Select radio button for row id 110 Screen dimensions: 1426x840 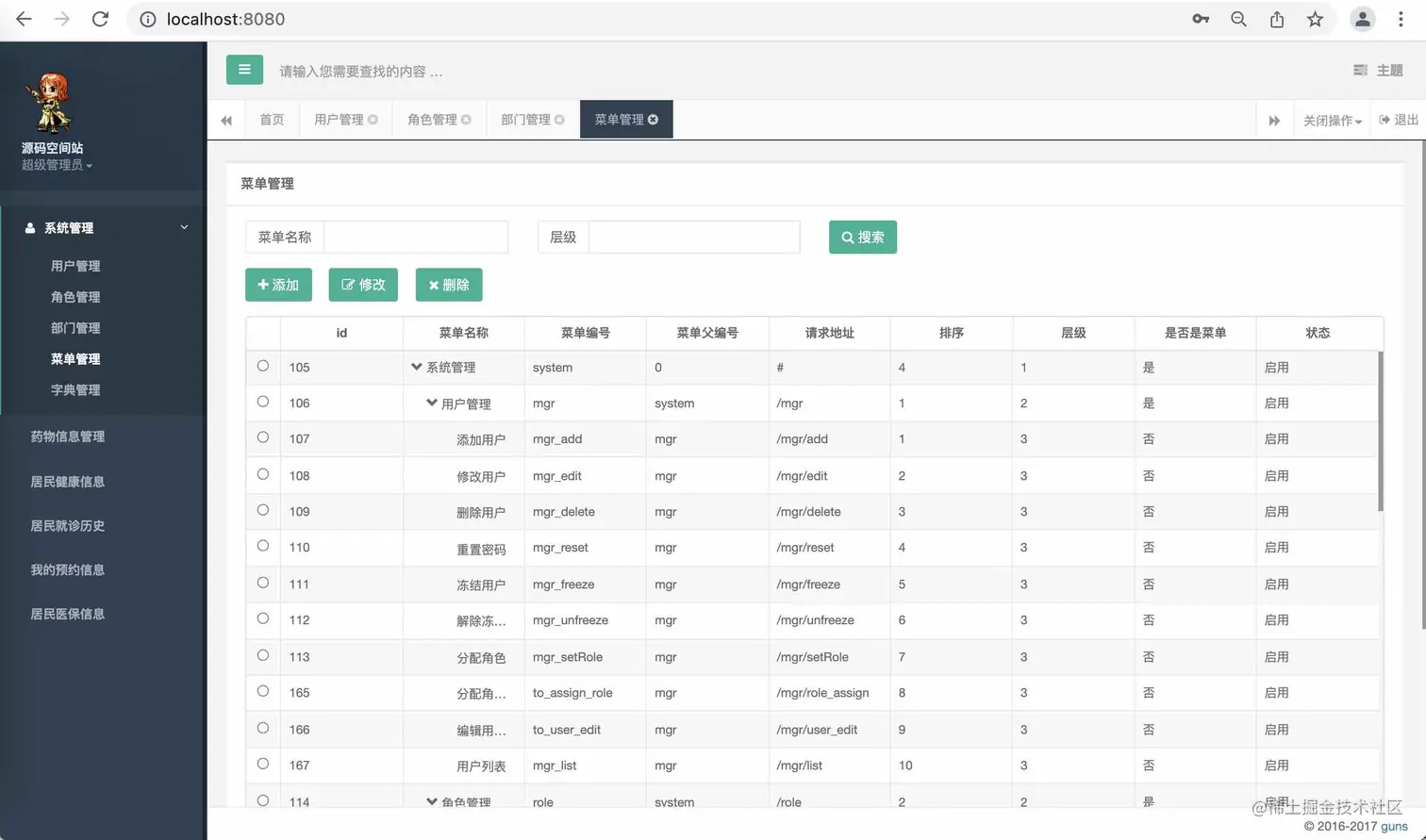tap(263, 546)
